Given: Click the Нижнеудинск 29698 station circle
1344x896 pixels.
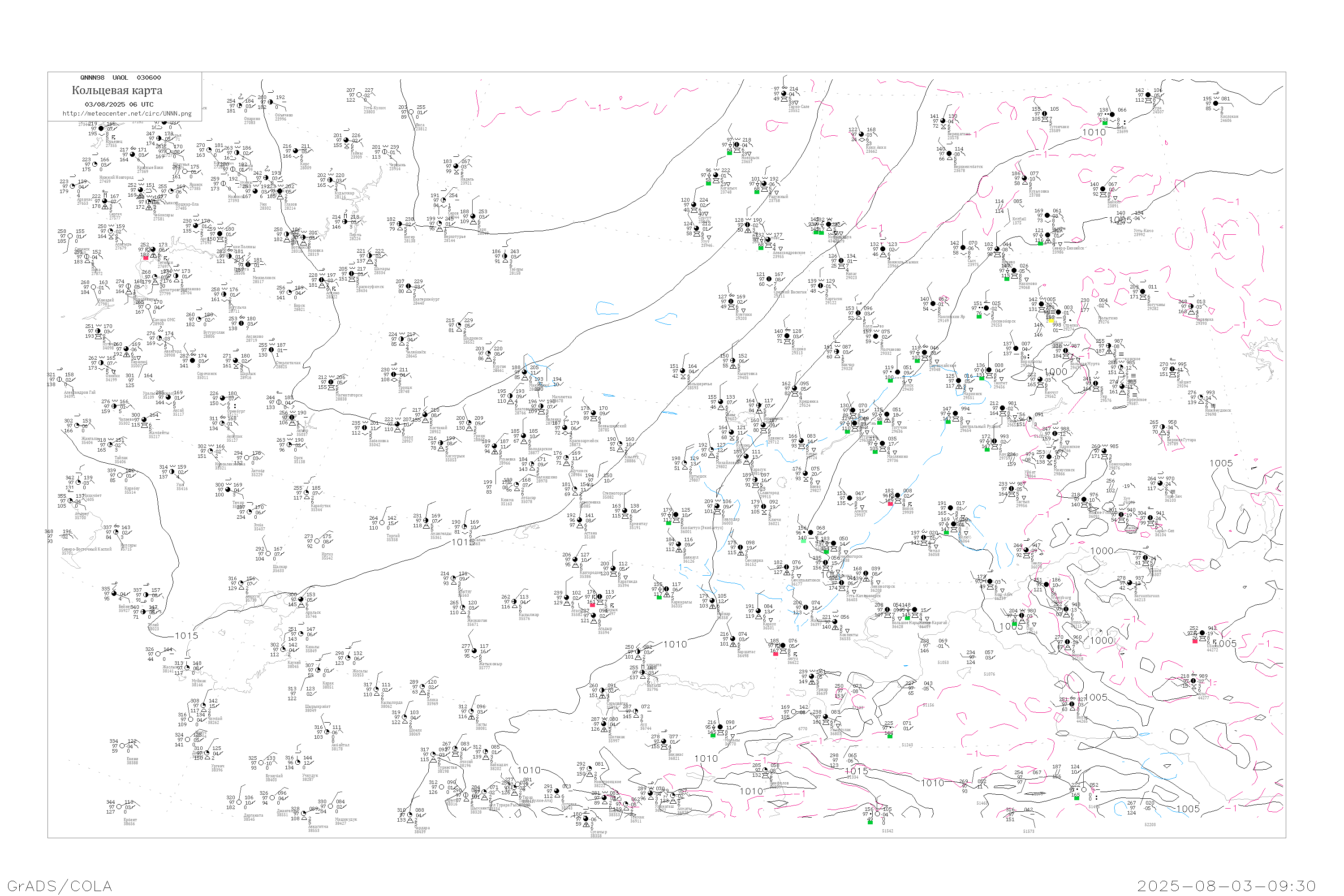Looking at the screenshot, I should click(x=1200, y=398).
